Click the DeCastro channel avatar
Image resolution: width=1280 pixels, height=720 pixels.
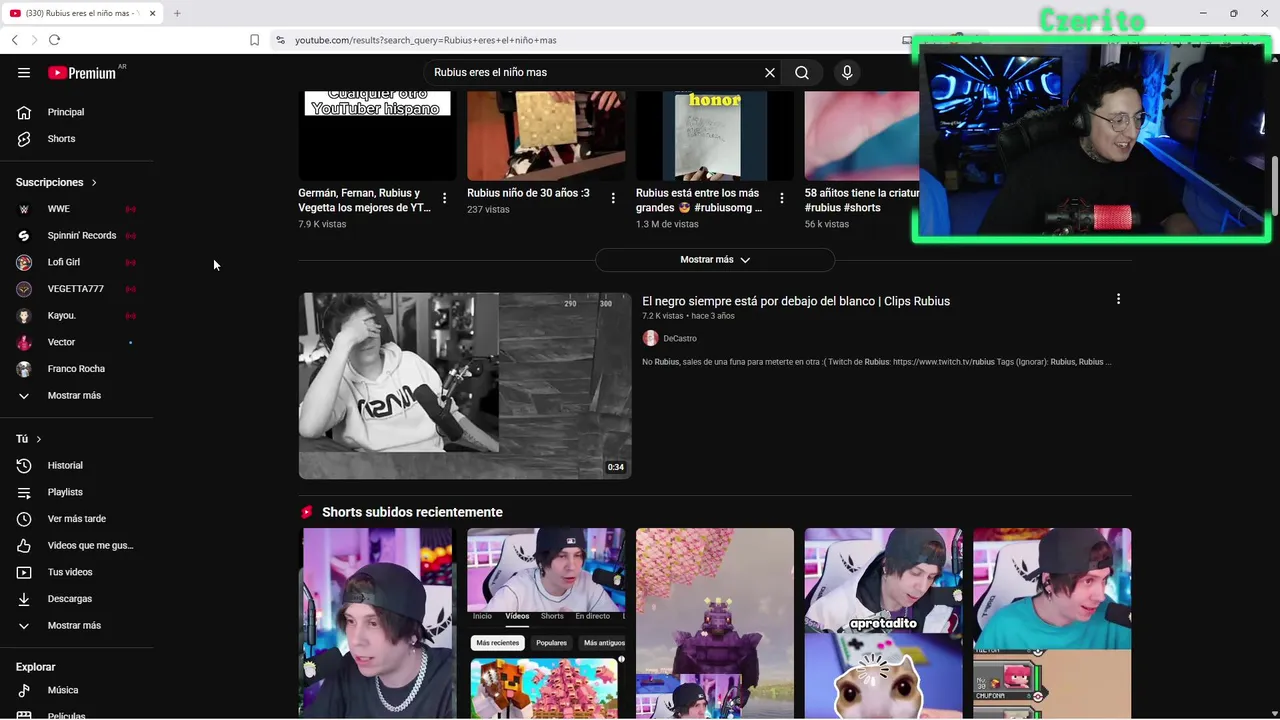tap(650, 339)
